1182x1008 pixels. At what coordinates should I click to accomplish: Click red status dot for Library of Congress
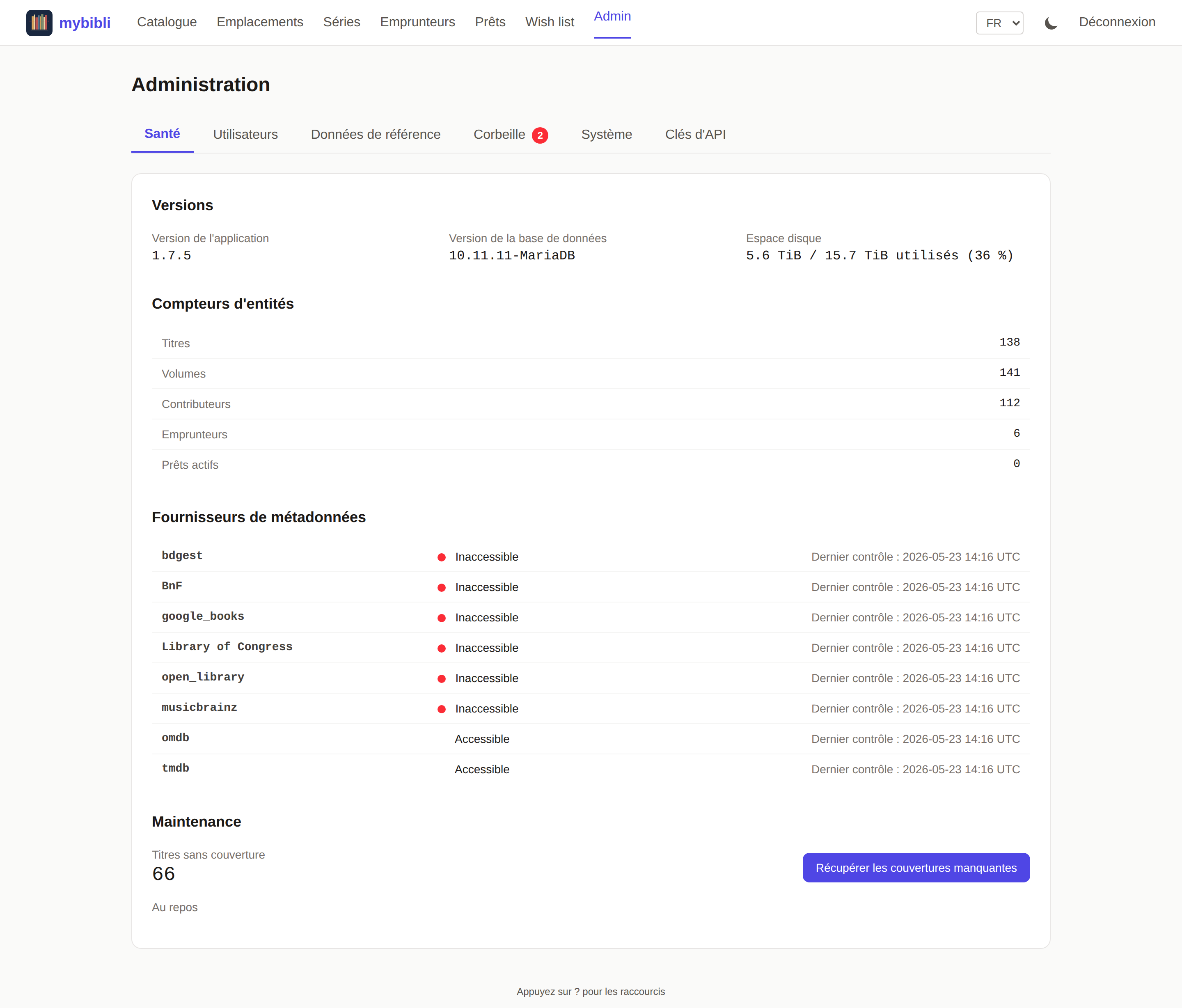(442, 648)
